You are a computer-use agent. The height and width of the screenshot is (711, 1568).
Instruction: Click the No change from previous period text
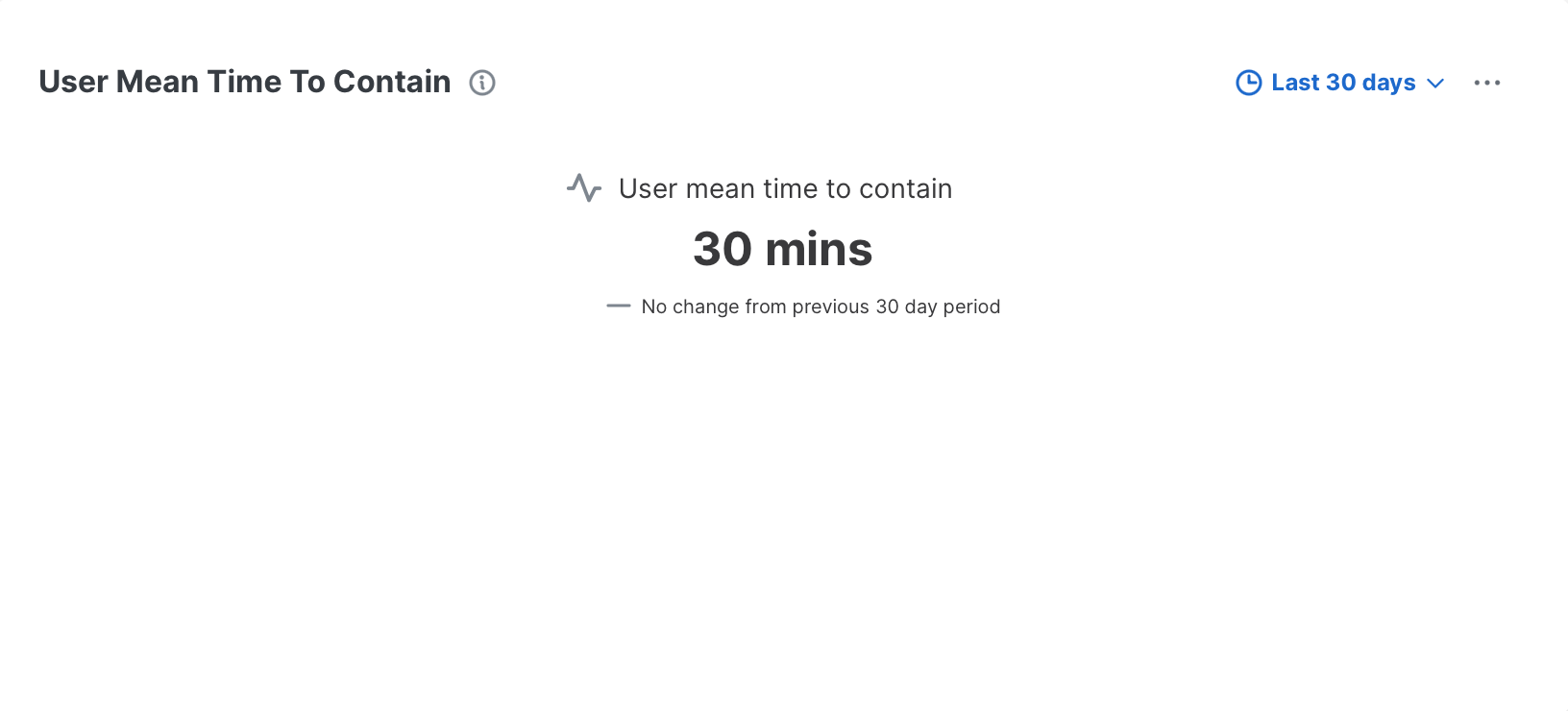(x=821, y=306)
